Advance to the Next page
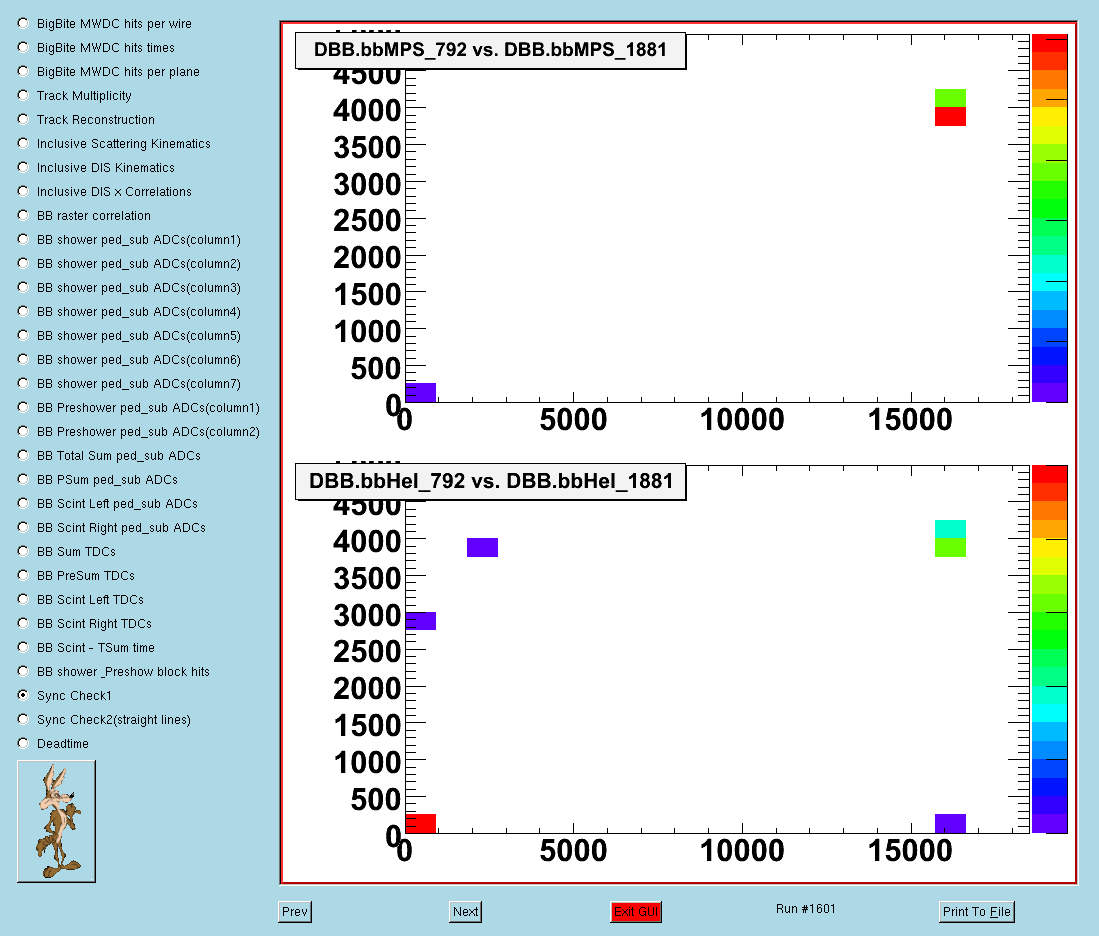Image resolution: width=1099 pixels, height=936 pixels. (465, 911)
